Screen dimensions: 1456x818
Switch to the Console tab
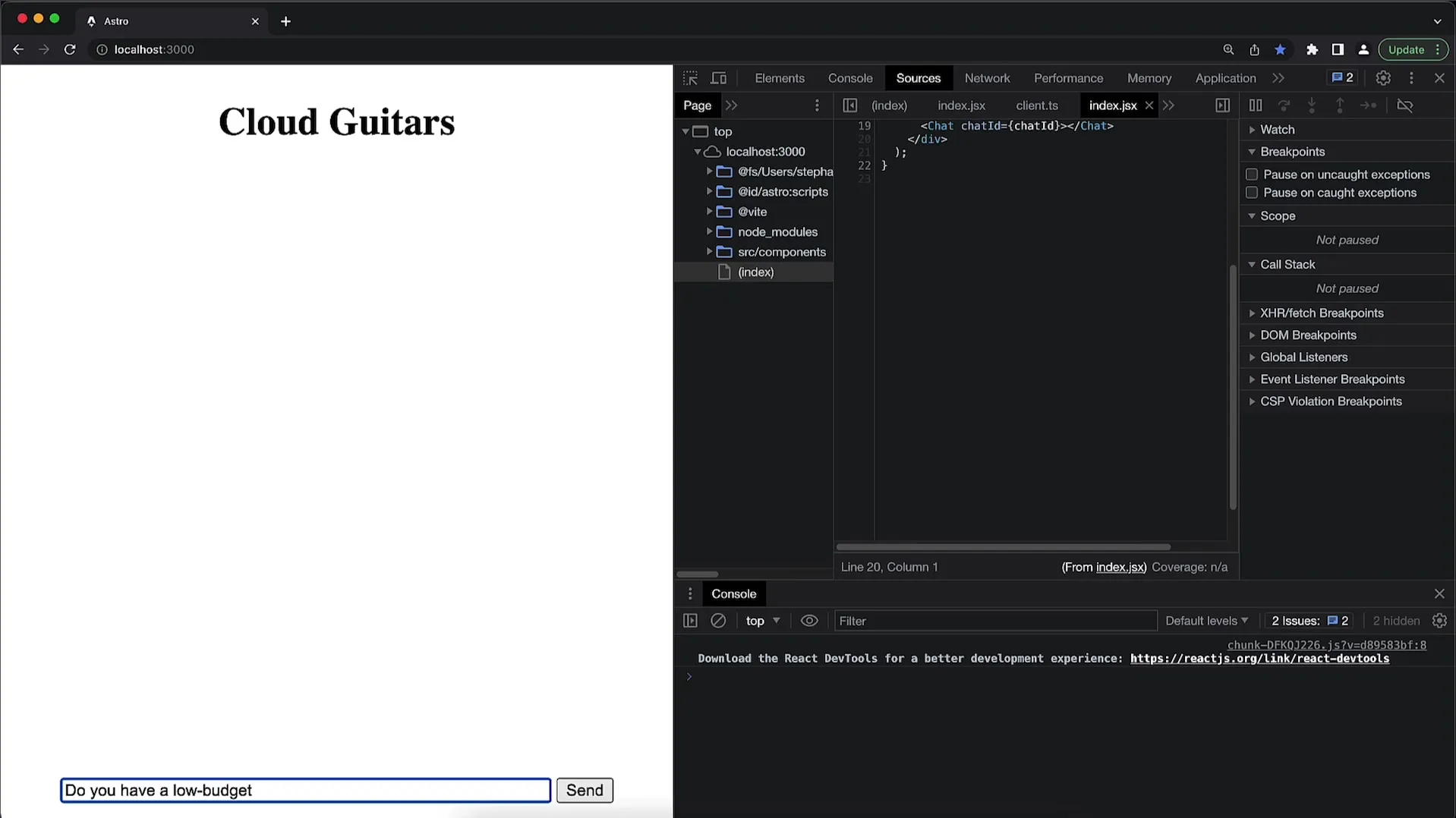tap(850, 78)
